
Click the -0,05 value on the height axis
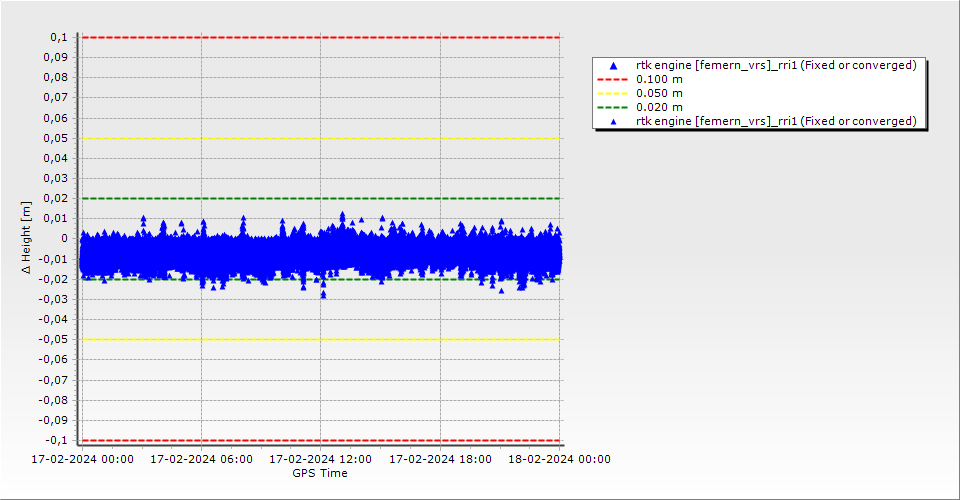pyautogui.click(x=53, y=339)
